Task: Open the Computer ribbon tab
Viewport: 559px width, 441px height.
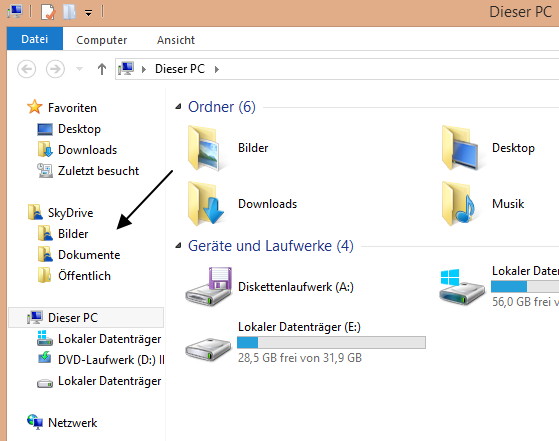Action: tap(102, 40)
